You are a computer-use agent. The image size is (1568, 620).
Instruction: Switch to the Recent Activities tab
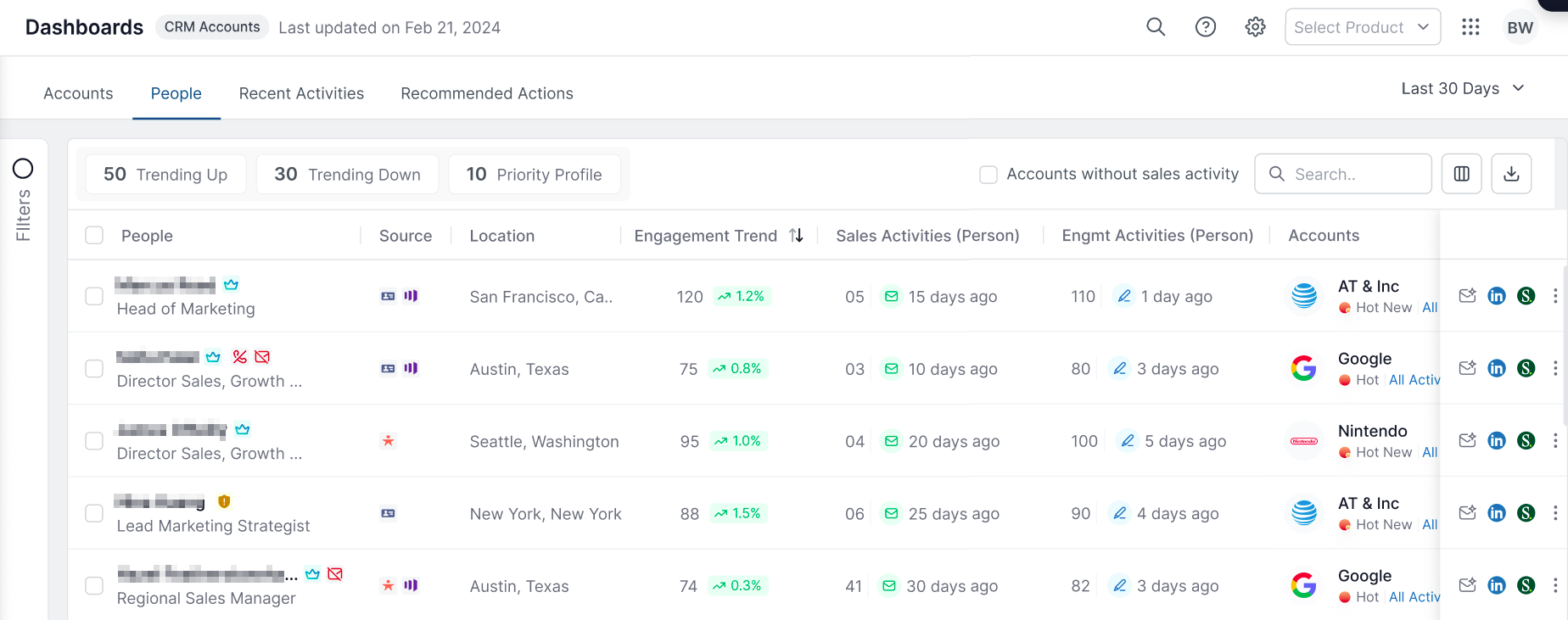(x=301, y=93)
